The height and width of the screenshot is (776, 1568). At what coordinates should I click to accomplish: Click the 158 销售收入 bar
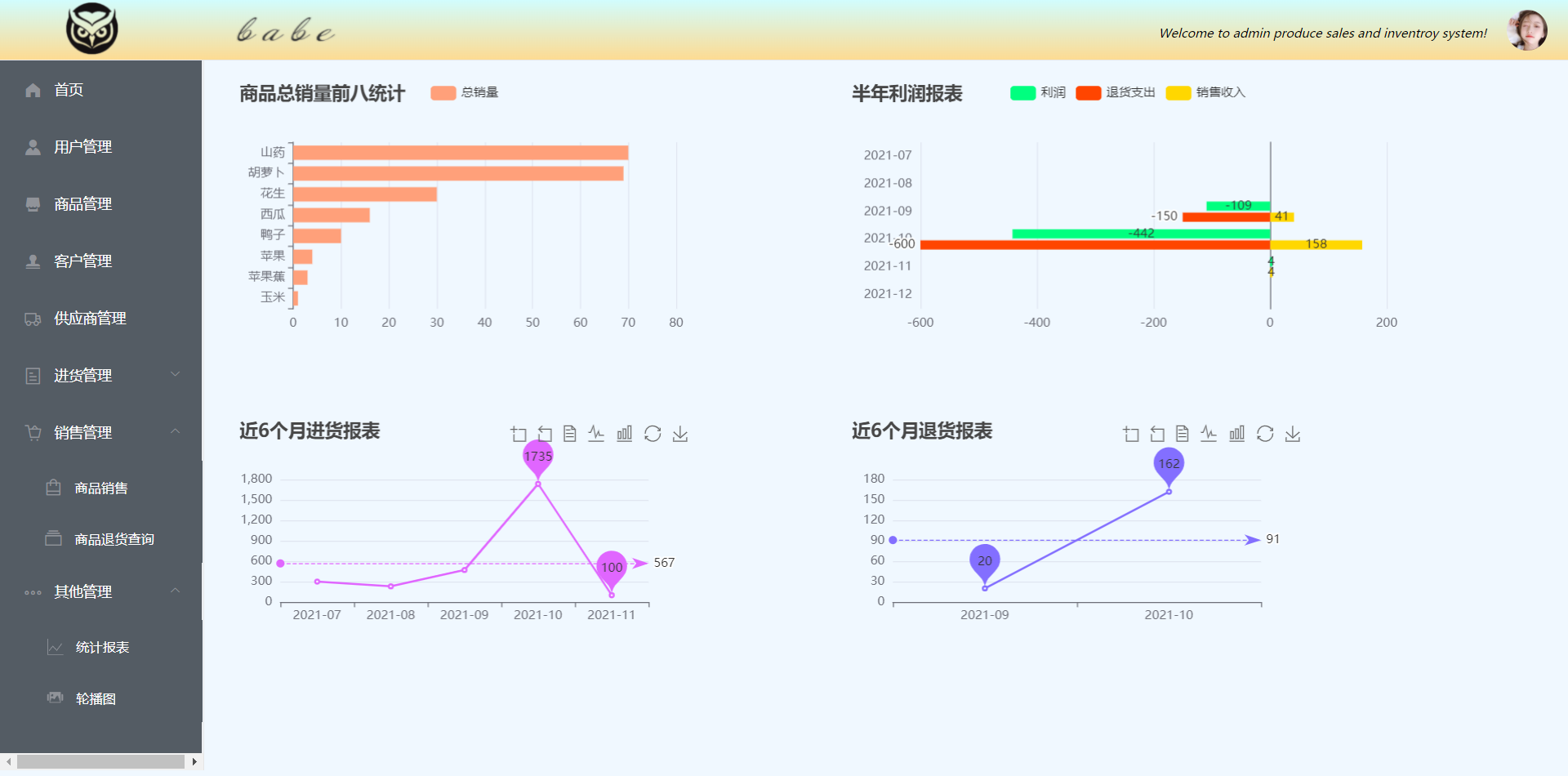pyautogui.click(x=1316, y=244)
